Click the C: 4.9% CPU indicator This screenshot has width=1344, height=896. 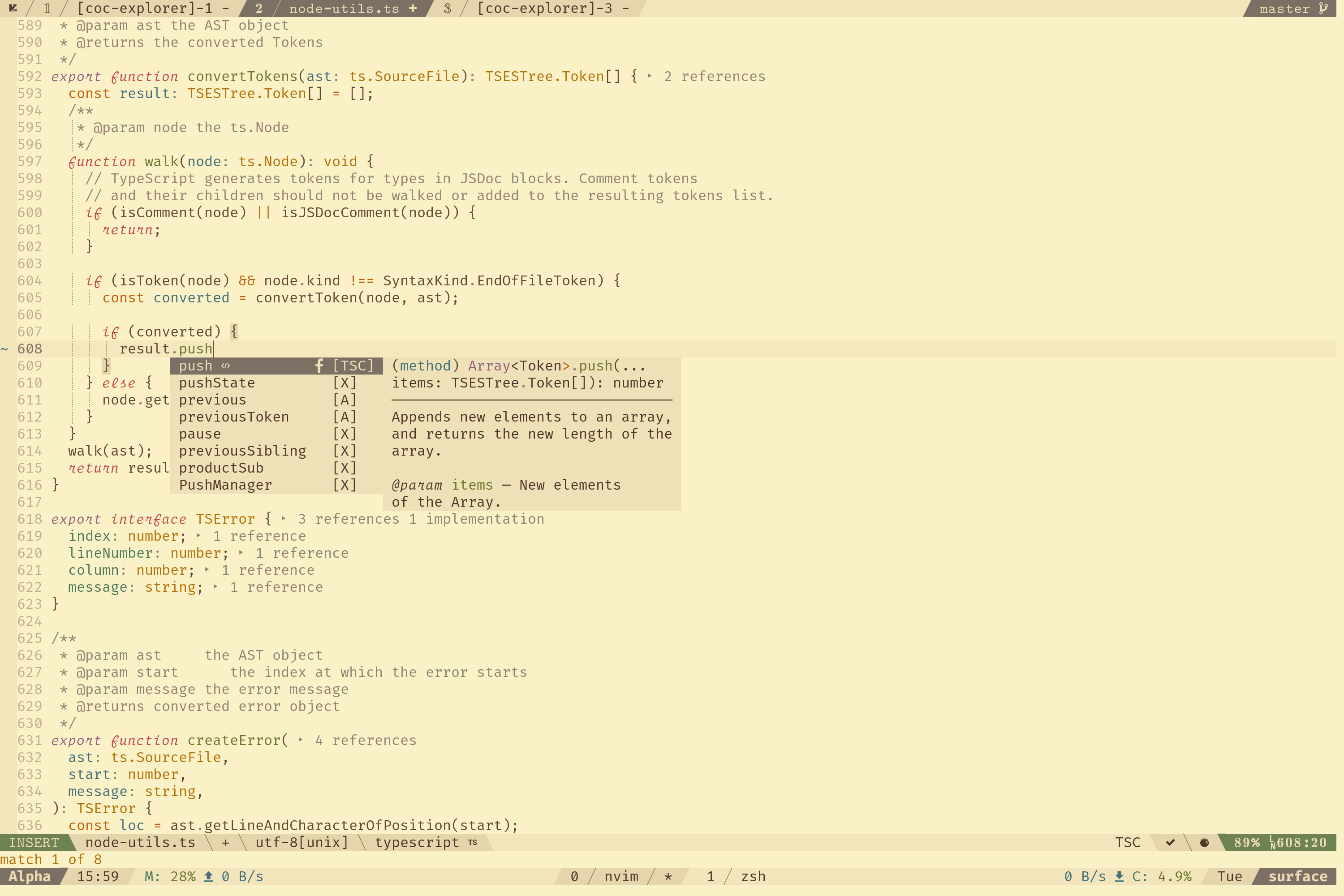click(1162, 877)
